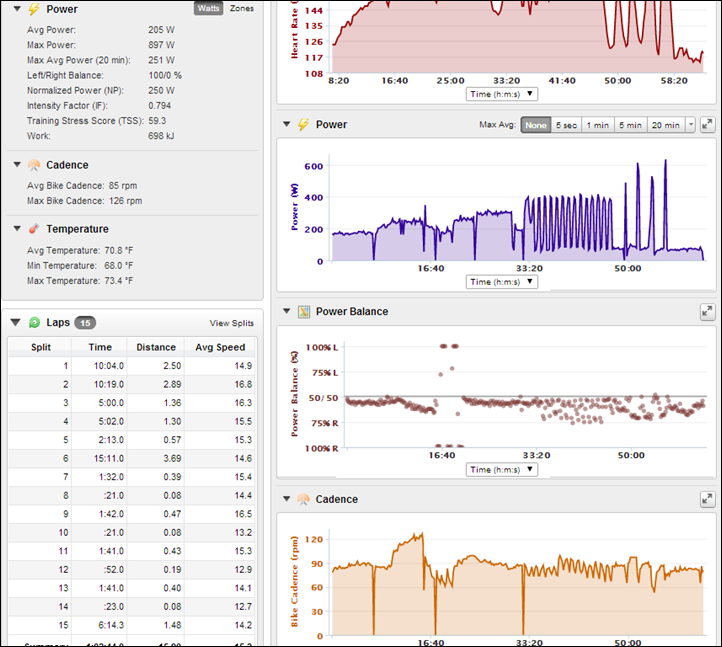The image size is (722, 647).
Task: Select None for Max Avg power
Action: click(536, 125)
